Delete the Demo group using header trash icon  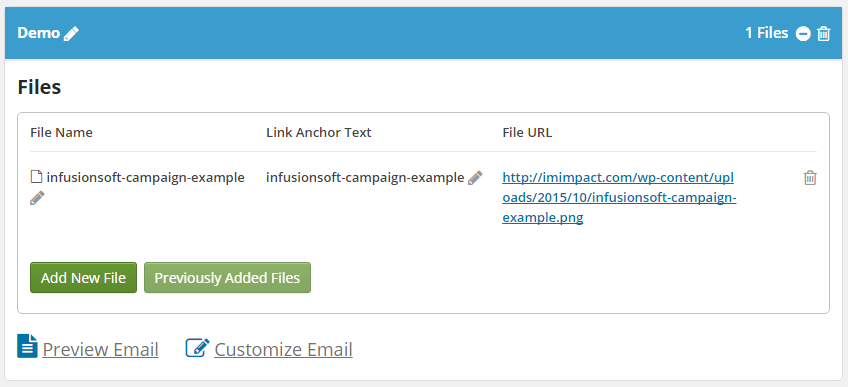pos(823,34)
